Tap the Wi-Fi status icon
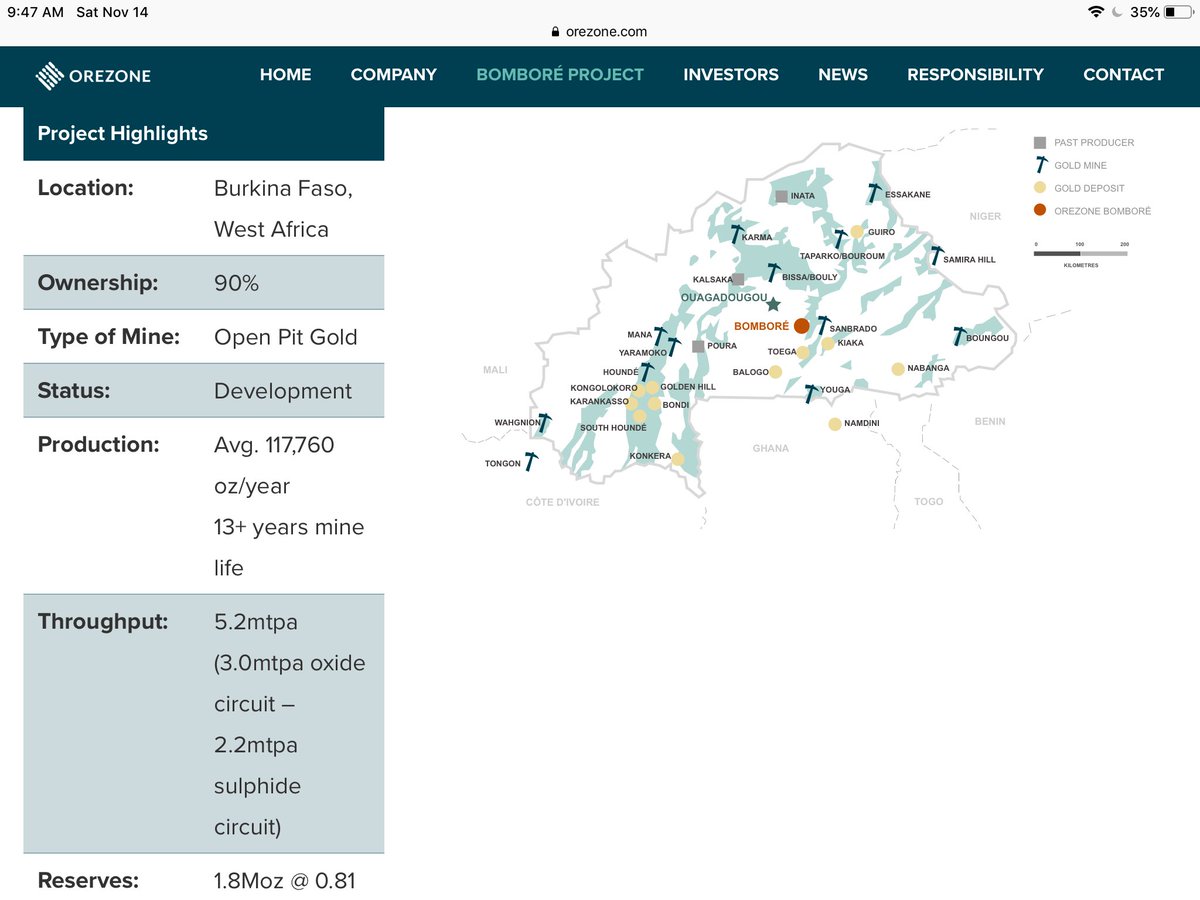Viewport: 1200px width, 900px height. [x=1096, y=12]
